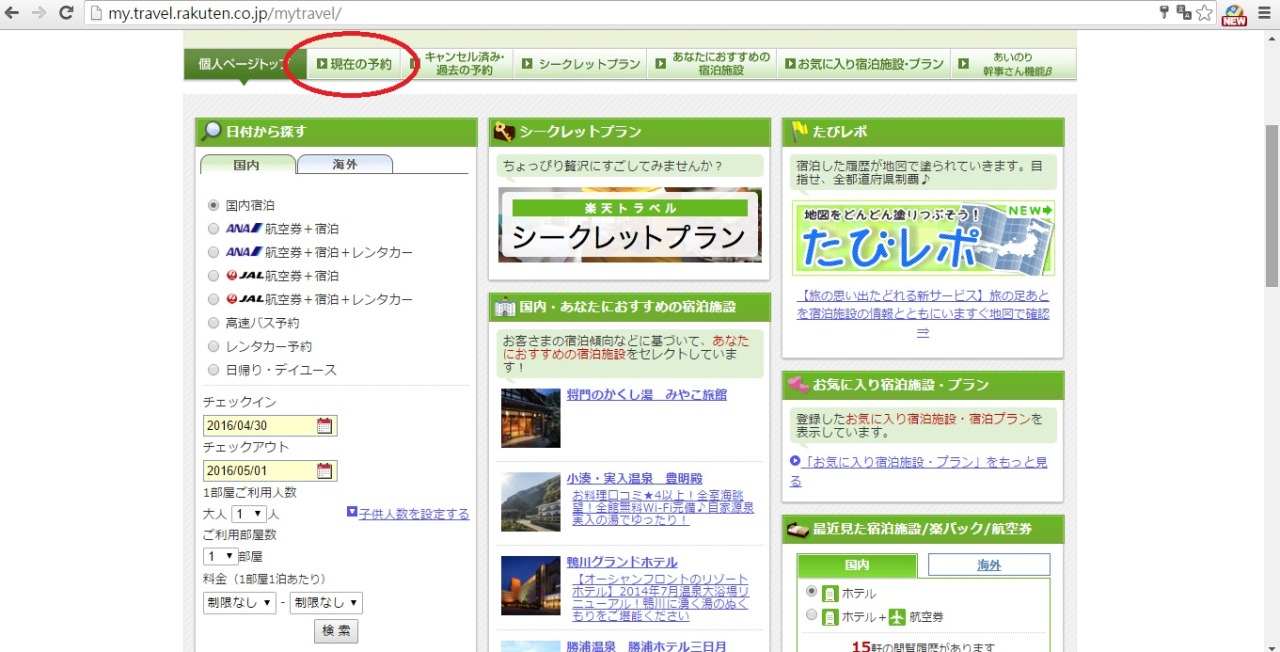Click the browser address bar URL
Viewport: 1280px width, 652px height.
[223, 13]
